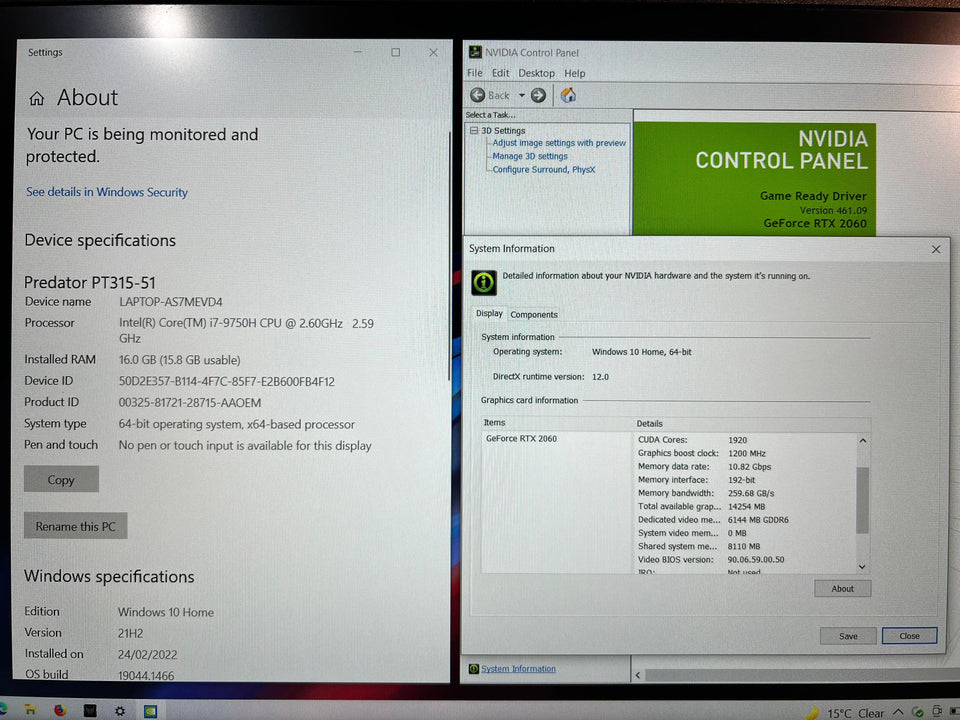Switch to the Components tab
The height and width of the screenshot is (720, 960).
(534, 314)
